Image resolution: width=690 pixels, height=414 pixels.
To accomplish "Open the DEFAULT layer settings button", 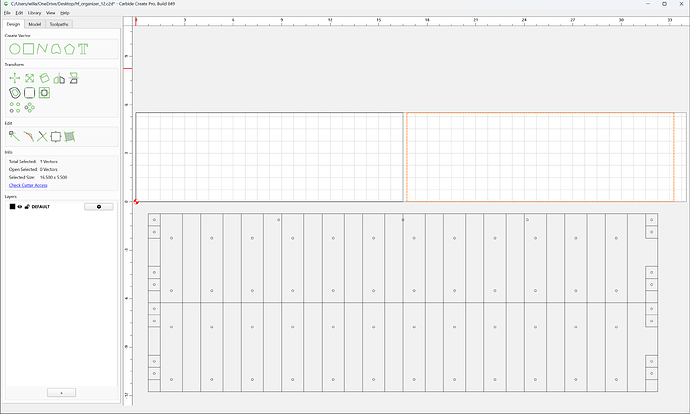I will click(99, 206).
